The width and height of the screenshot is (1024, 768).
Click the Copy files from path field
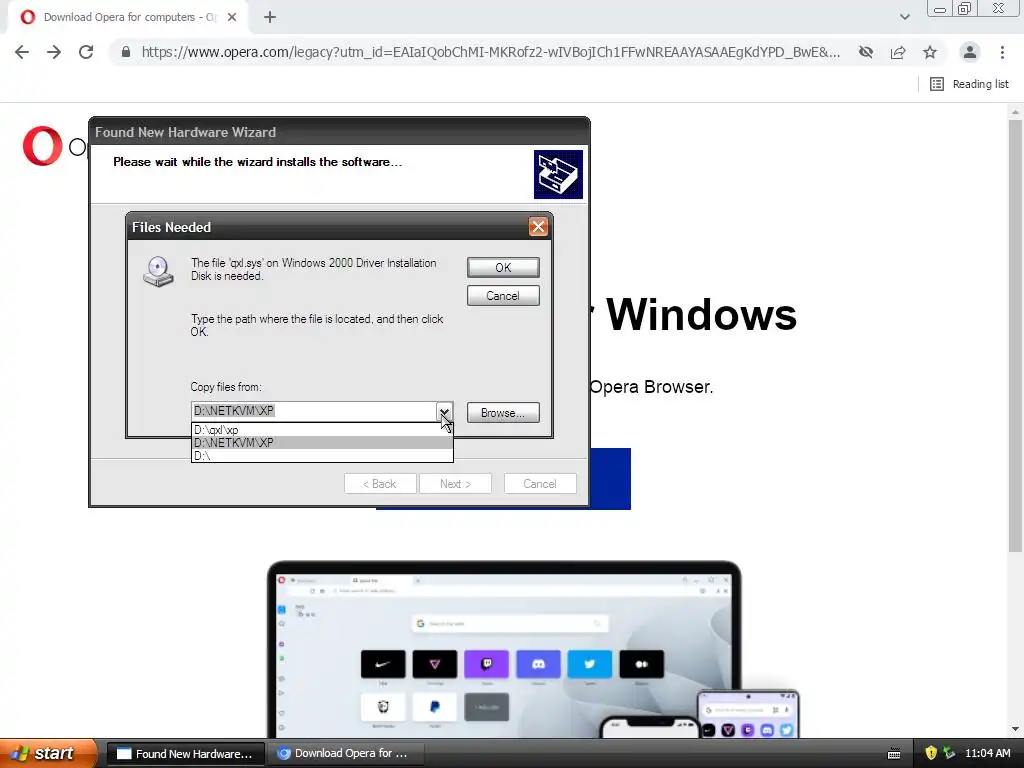point(313,411)
